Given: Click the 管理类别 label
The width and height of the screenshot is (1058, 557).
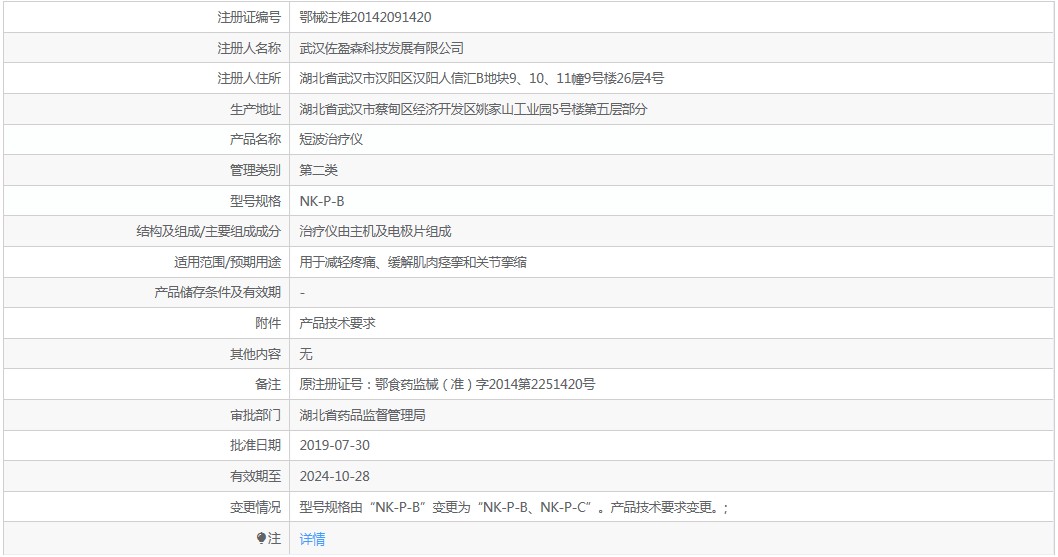Looking at the screenshot, I should [255, 170].
